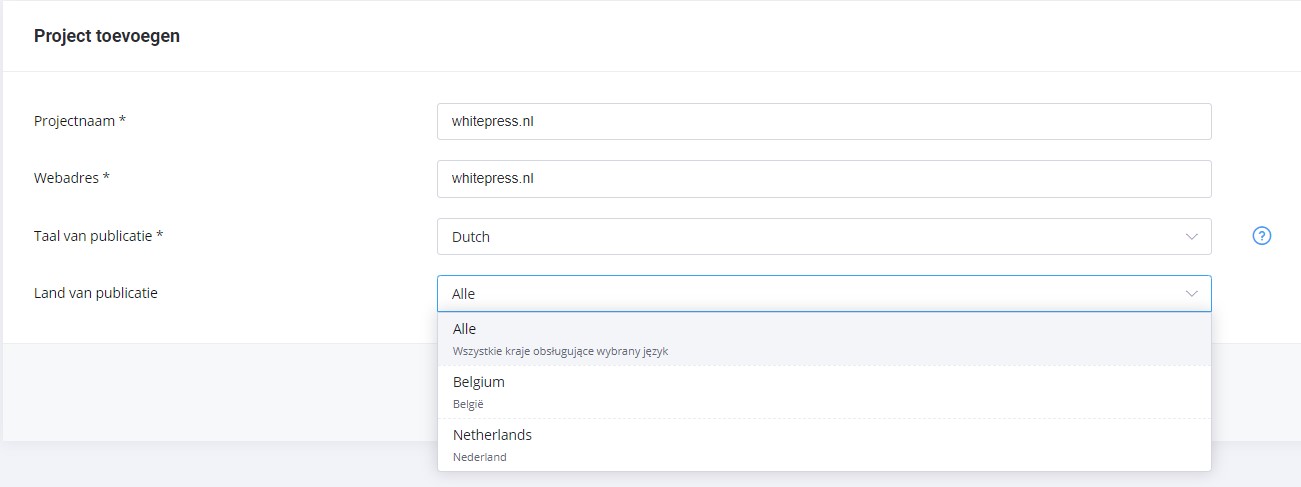The width and height of the screenshot is (1301, 487).
Task: Choose Belgium from the country list
Action: point(824,392)
